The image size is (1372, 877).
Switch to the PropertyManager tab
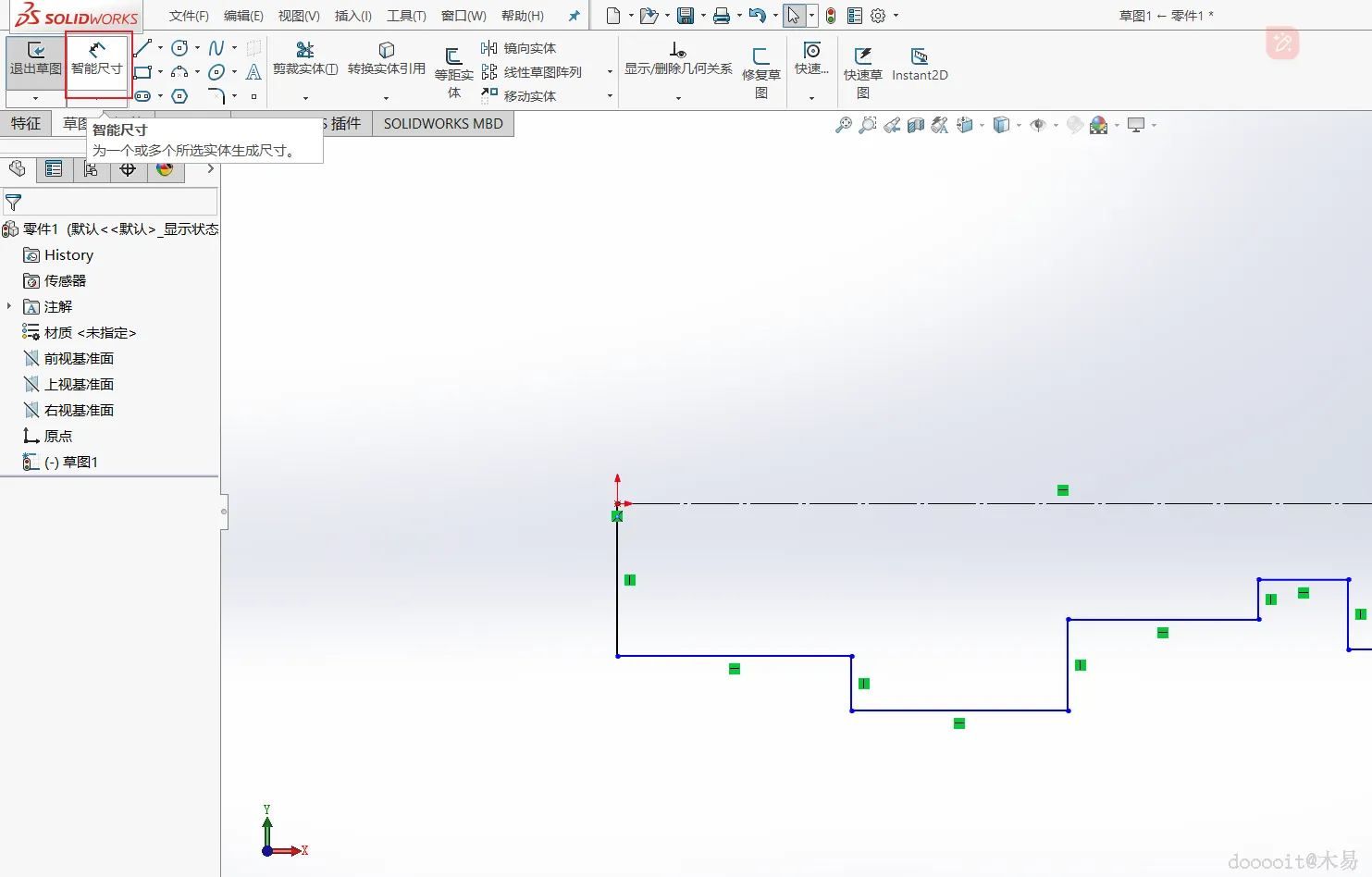click(x=54, y=168)
